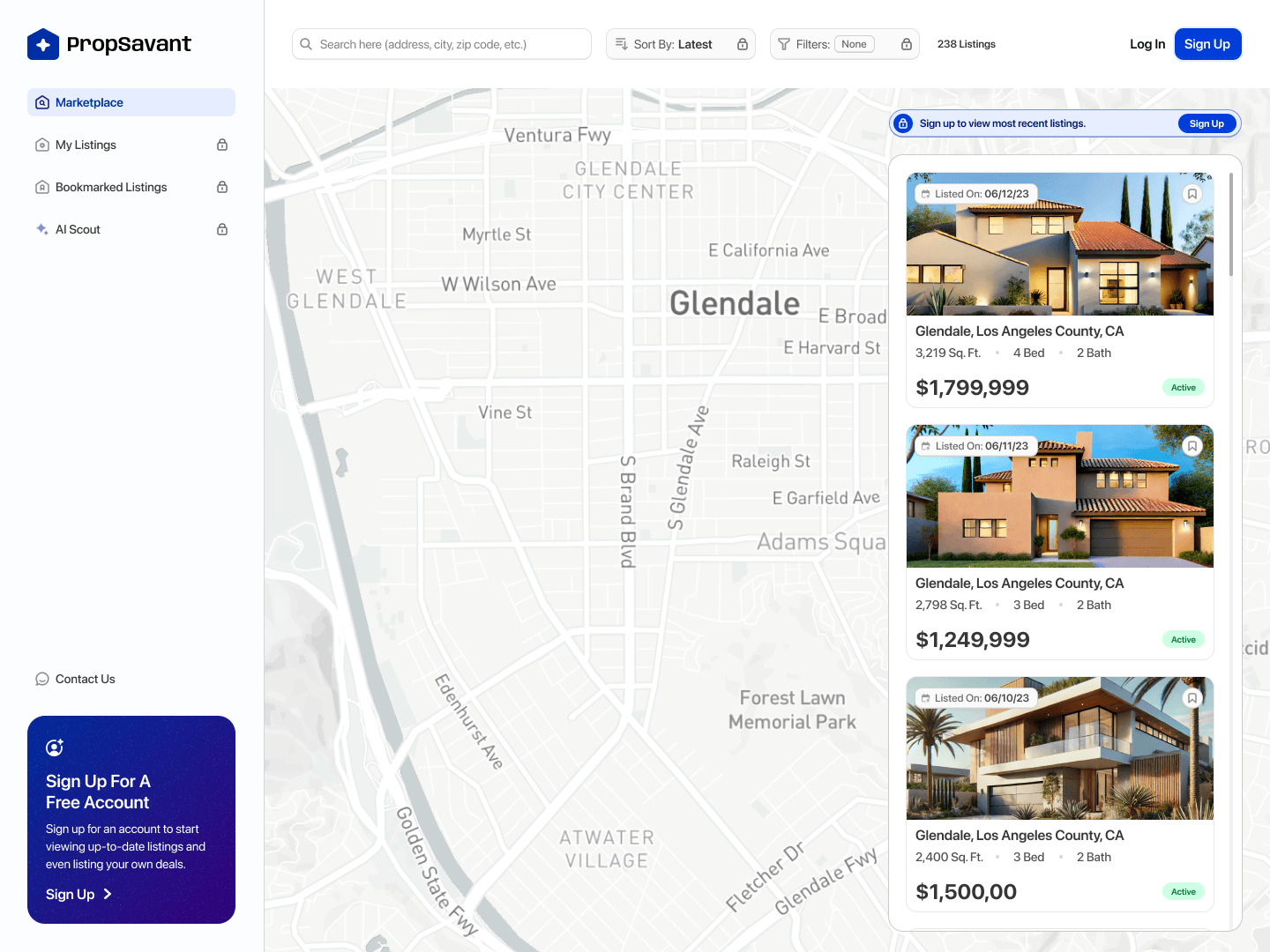Open Bookmarked Listings in sidebar
The width and height of the screenshot is (1270, 952).
131,187
